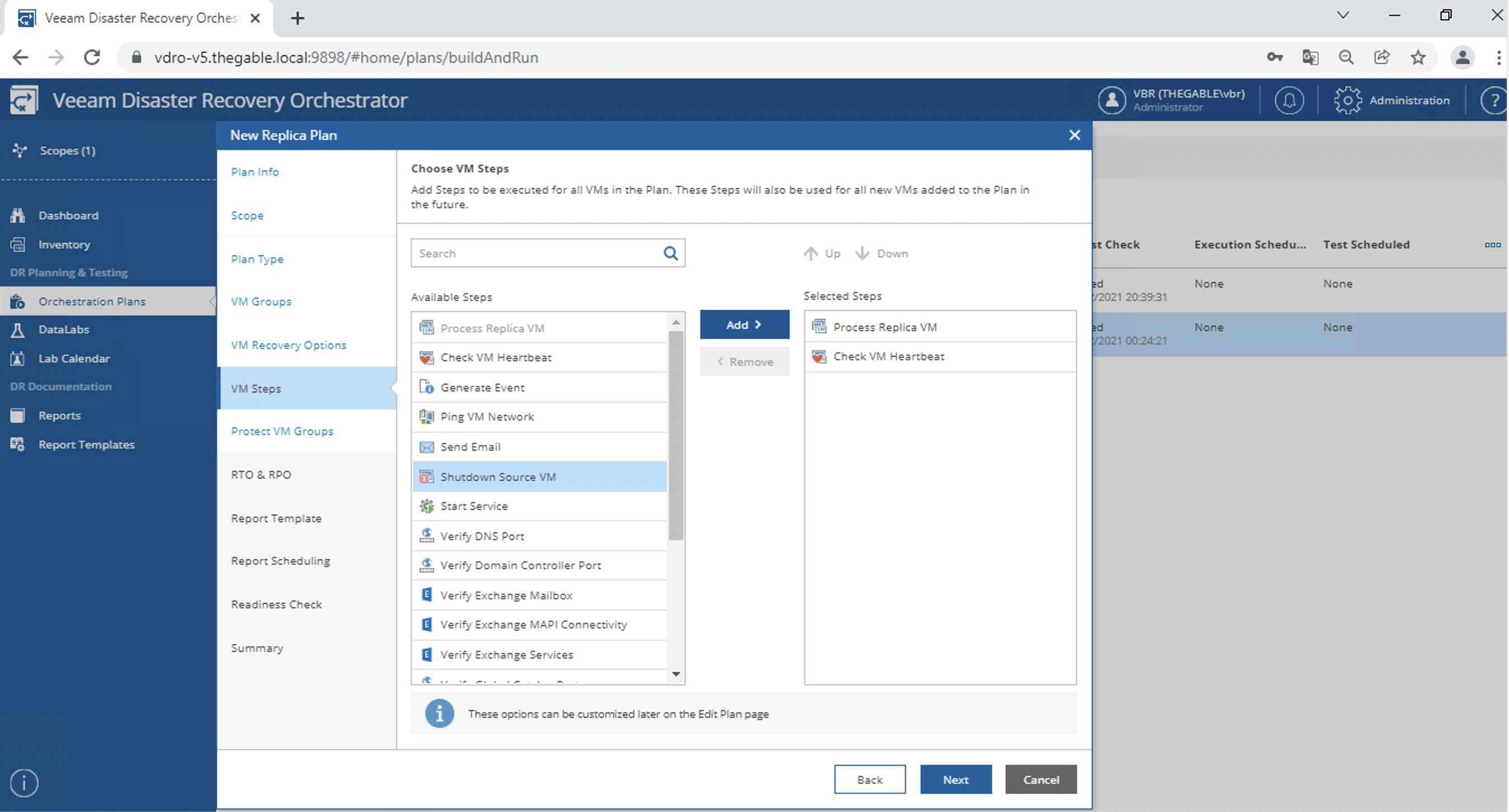Click the Verify Exchange Mailbox icon
This screenshot has height=812, width=1509.
tap(426, 595)
